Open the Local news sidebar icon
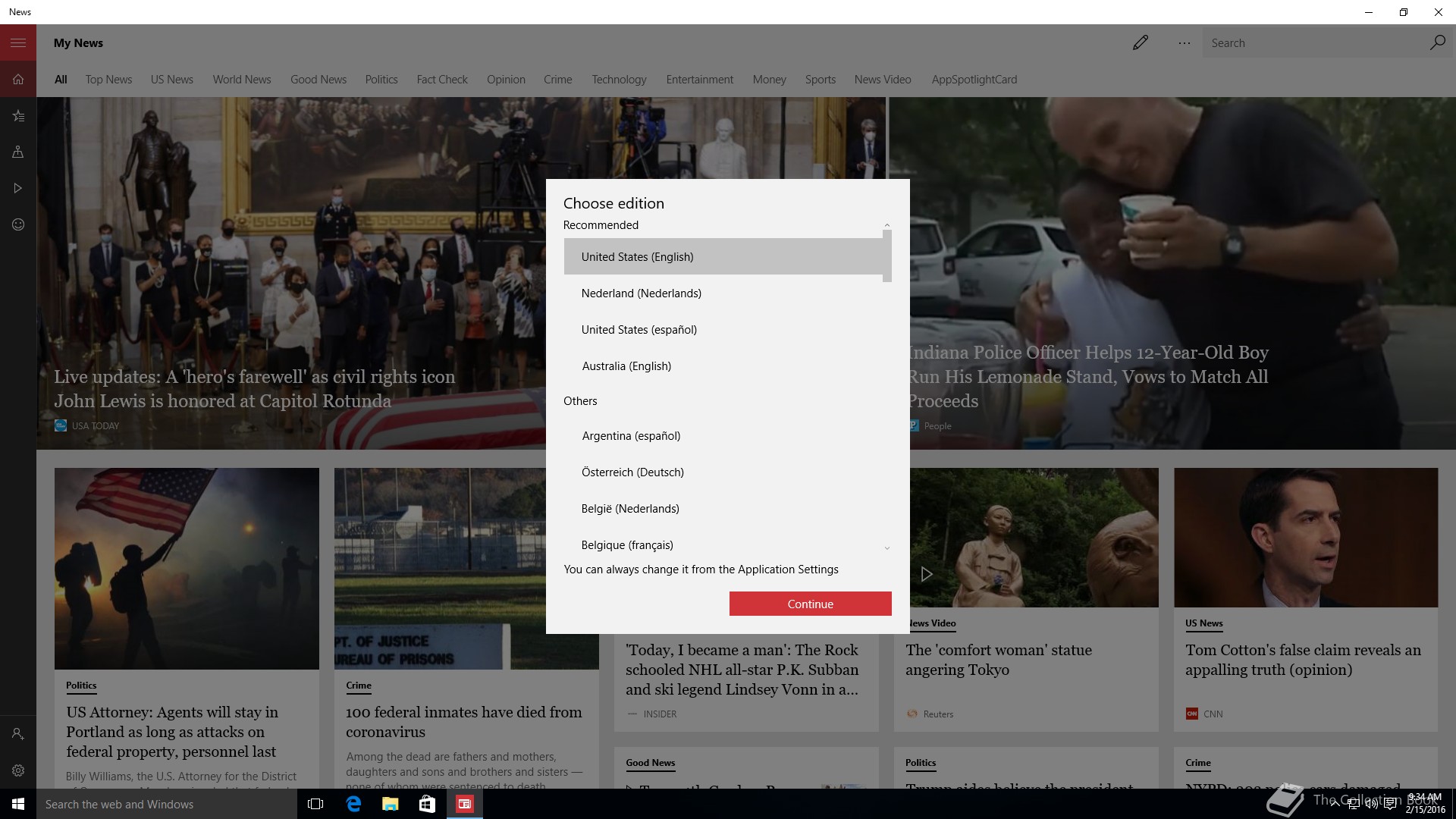 tap(18, 152)
